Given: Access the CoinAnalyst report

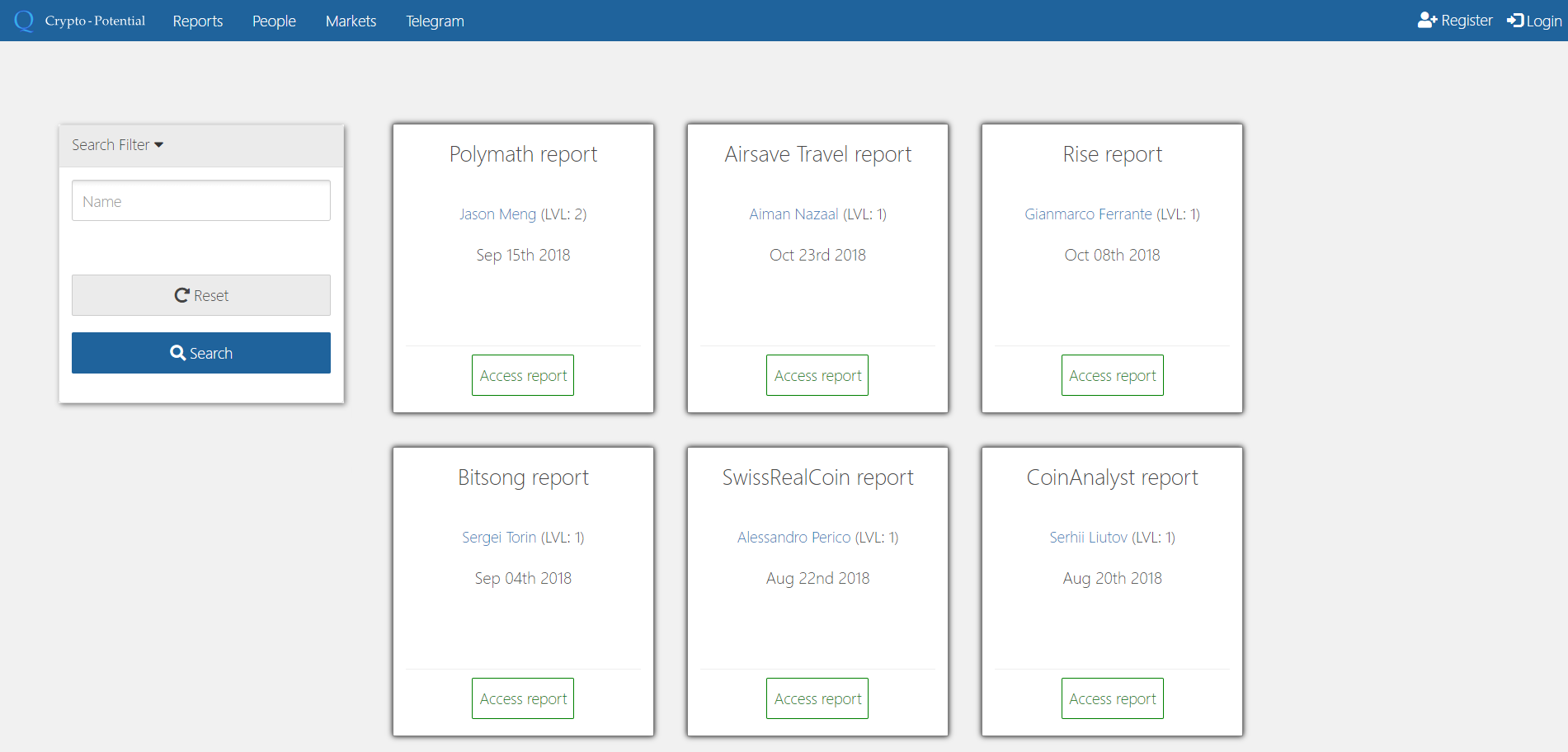Looking at the screenshot, I should pyautogui.click(x=1113, y=698).
